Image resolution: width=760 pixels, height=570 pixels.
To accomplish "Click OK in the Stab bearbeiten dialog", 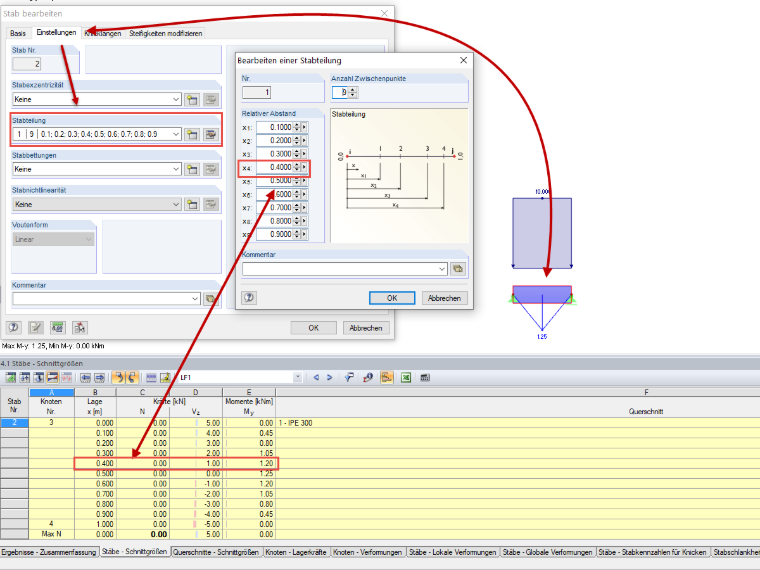I will (x=314, y=328).
